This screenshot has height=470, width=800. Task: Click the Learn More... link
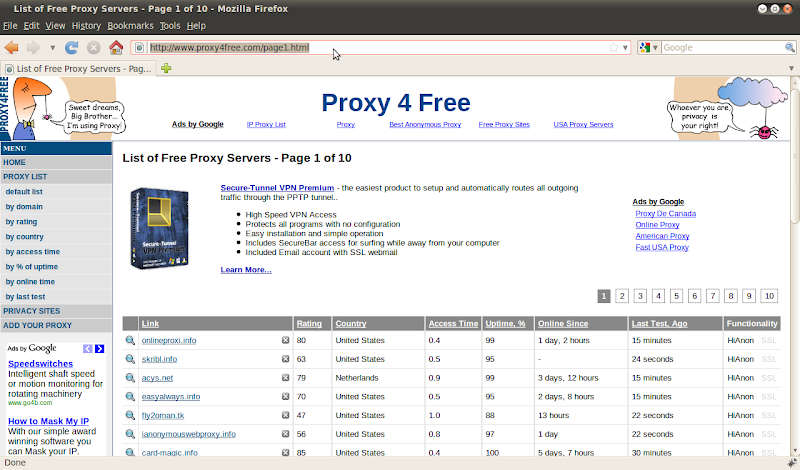pyautogui.click(x=246, y=269)
